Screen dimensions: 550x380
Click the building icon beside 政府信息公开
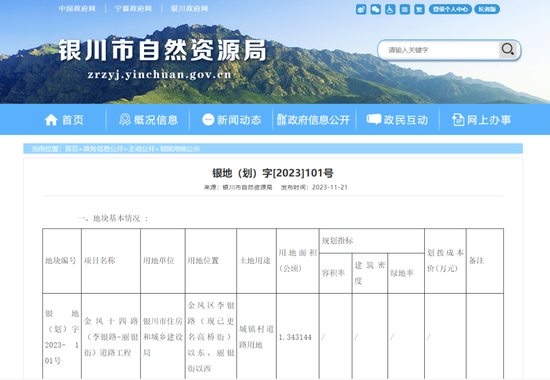pos(282,120)
